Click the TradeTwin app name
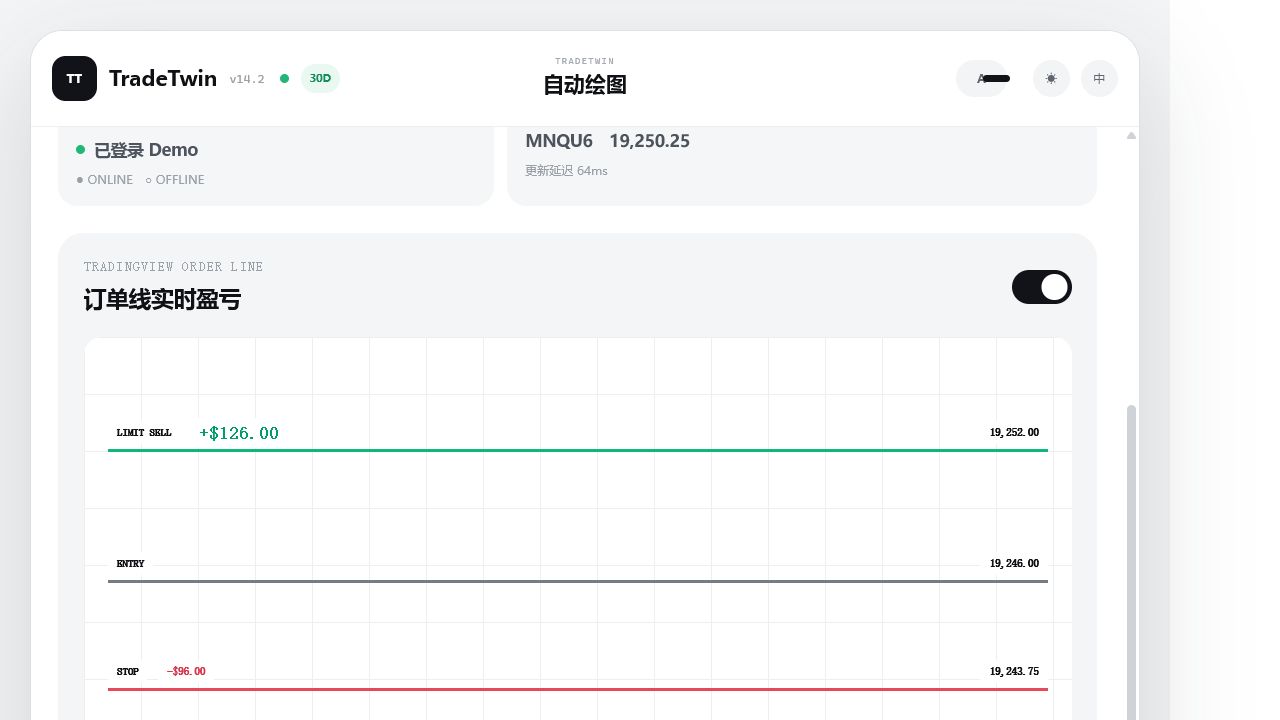Screen dimensions: 1280x720 click(163, 78)
